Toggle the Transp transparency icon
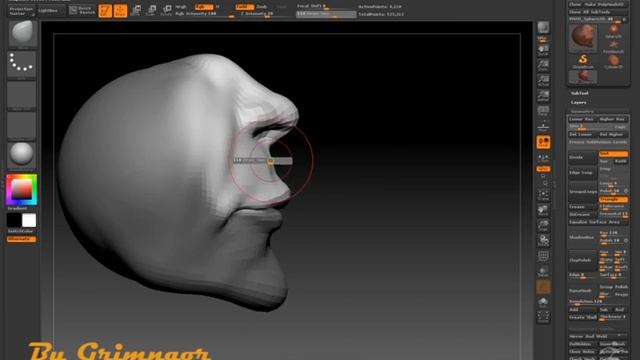The image size is (640, 360). tap(543, 271)
